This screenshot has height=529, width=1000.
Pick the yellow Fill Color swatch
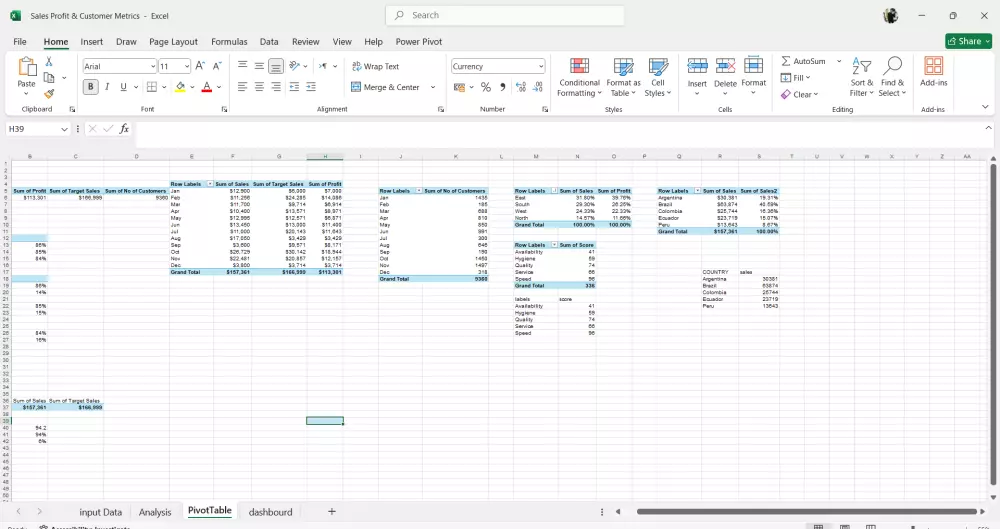click(x=180, y=87)
